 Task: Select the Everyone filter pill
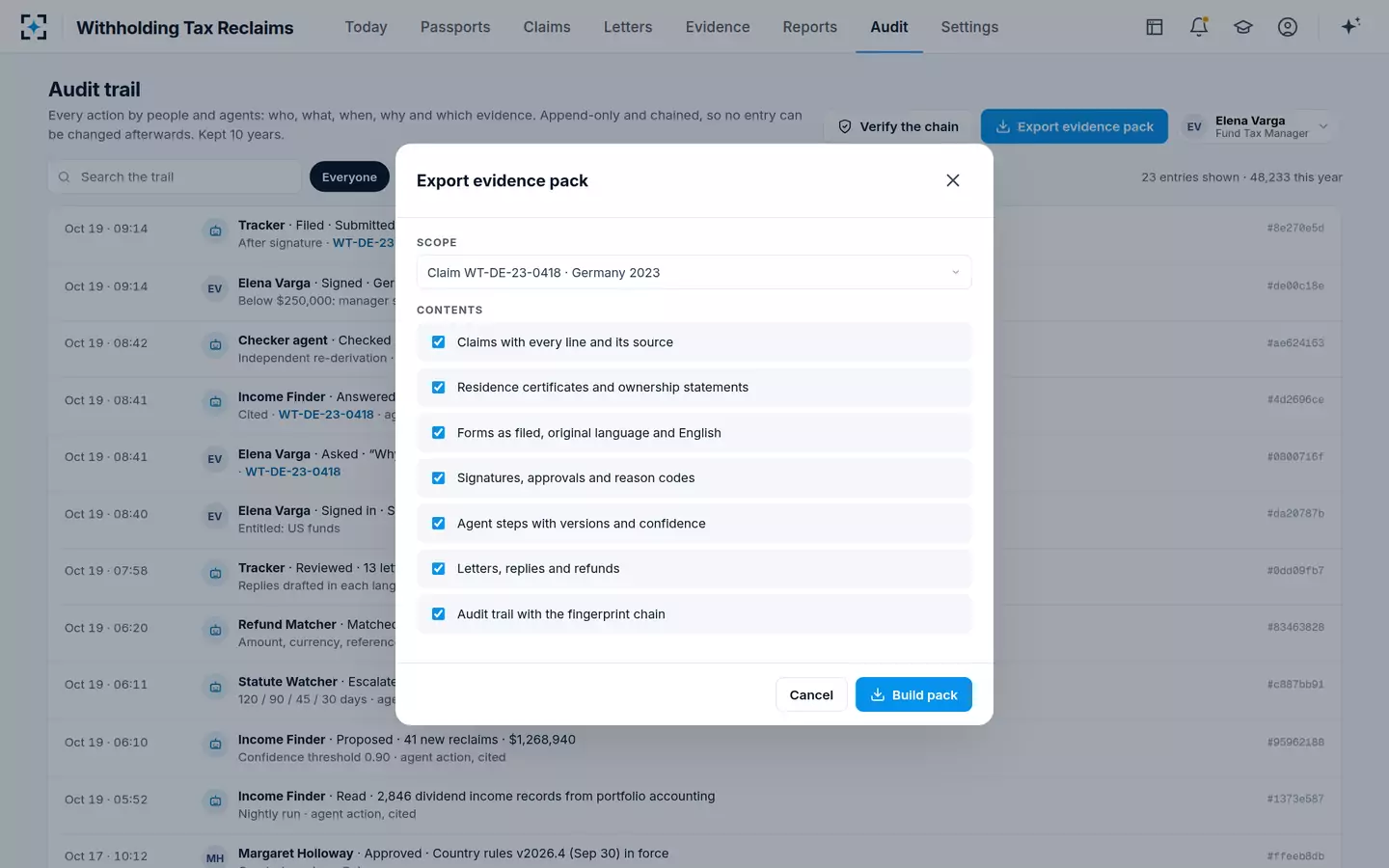pyautogui.click(x=349, y=177)
